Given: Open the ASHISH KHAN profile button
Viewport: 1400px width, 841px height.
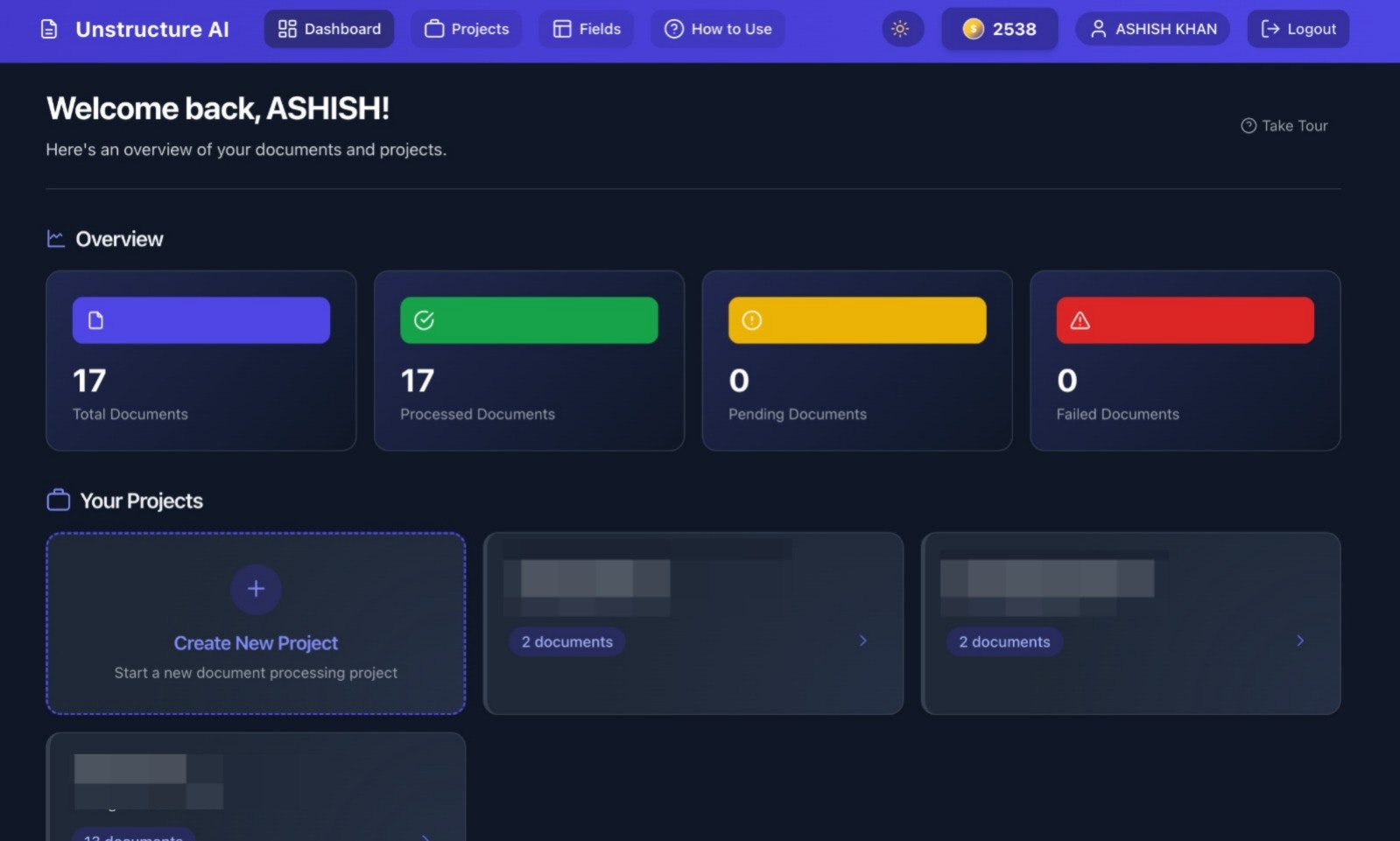Looking at the screenshot, I should pyautogui.click(x=1153, y=29).
